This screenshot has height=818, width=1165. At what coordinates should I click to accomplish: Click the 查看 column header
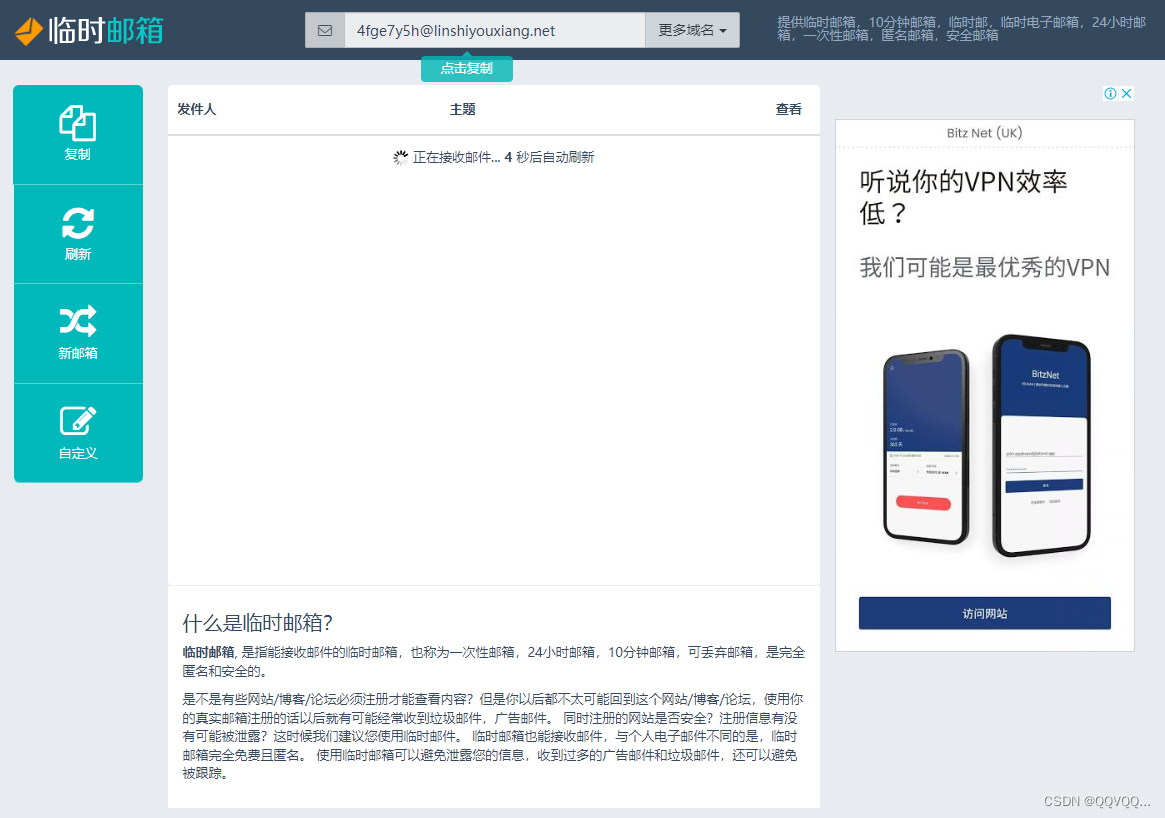click(x=789, y=109)
